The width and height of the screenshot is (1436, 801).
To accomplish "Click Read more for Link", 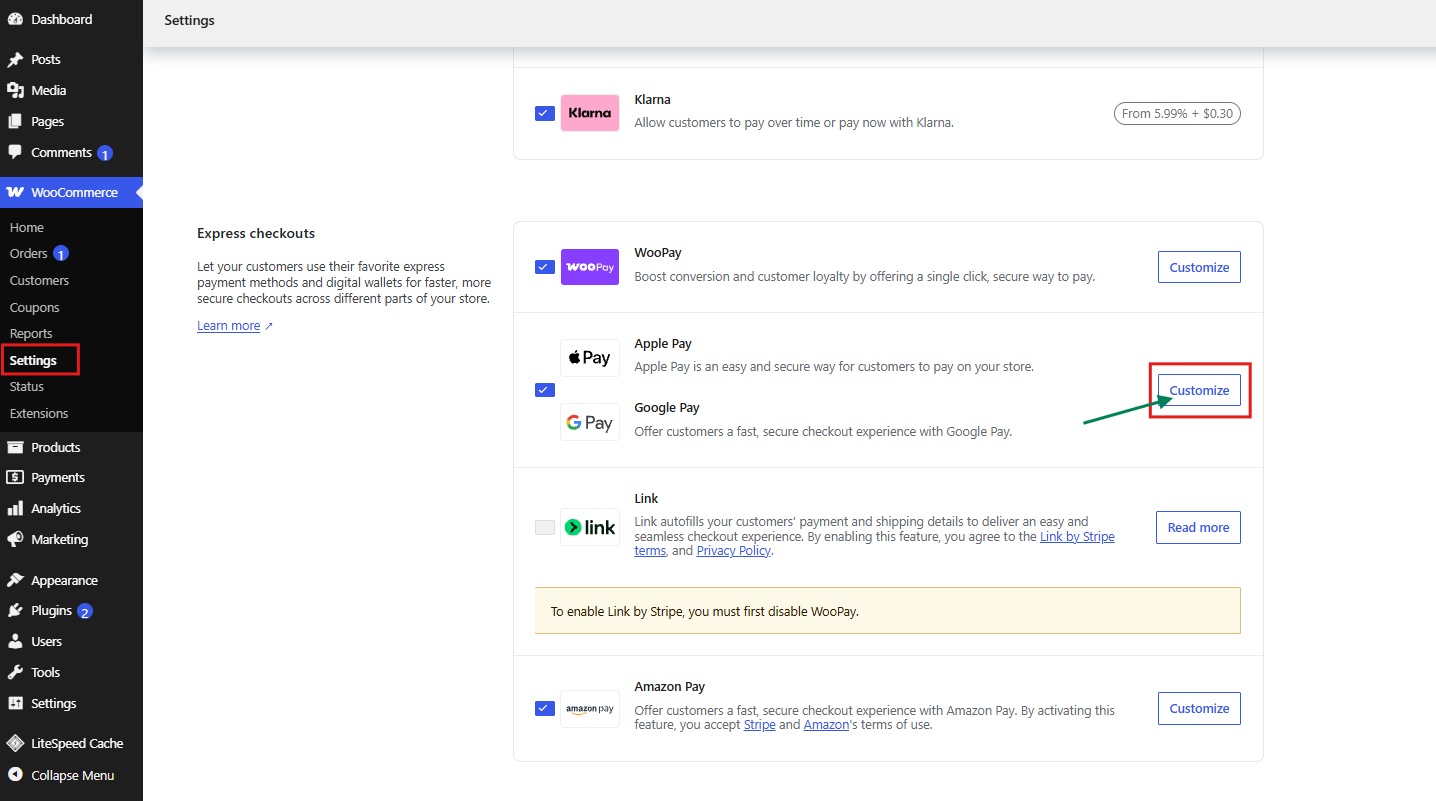I will pyautogui.click(x=1198, y=527).
